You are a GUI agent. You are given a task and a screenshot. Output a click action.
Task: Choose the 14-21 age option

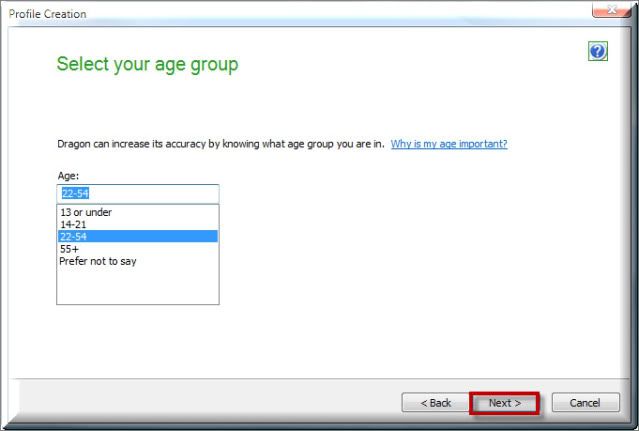138,224
